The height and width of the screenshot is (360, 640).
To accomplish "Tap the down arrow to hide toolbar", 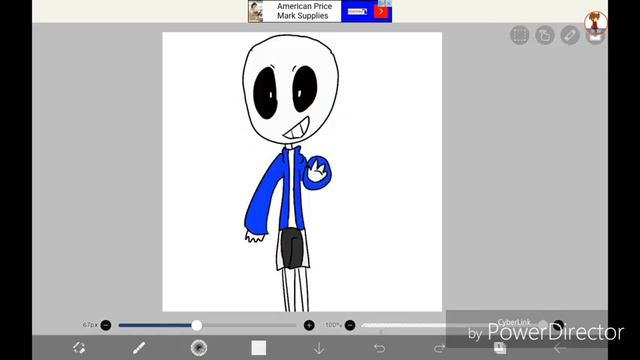I will point(319,348).
